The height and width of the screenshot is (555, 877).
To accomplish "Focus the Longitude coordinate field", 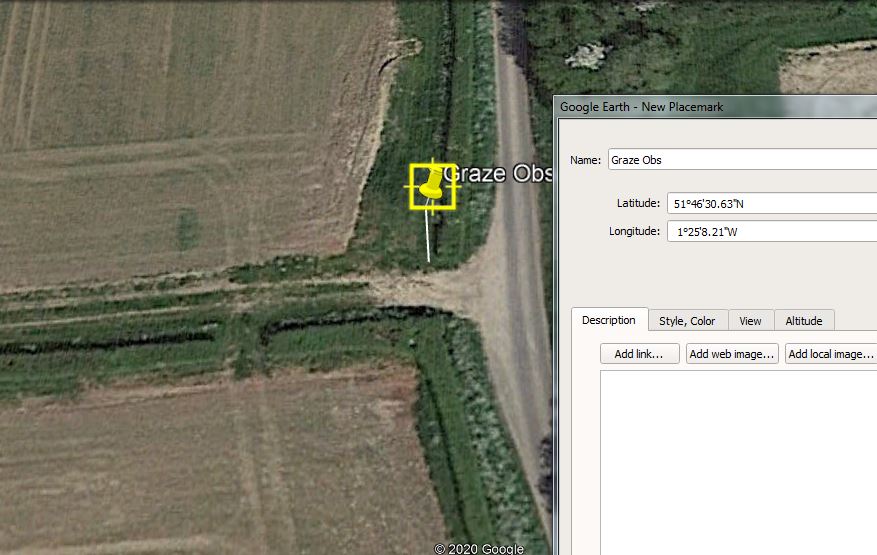I will (x=770, y=232).
